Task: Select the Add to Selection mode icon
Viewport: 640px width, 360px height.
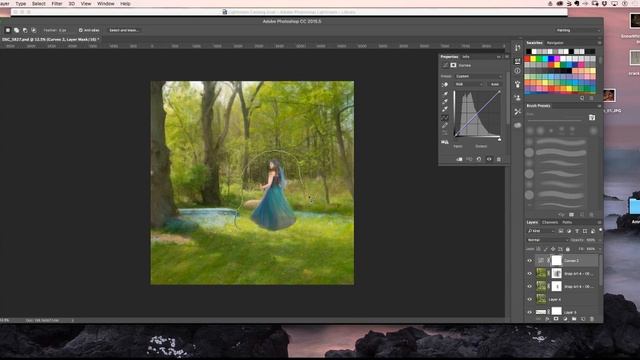Action: coord(16,30)
